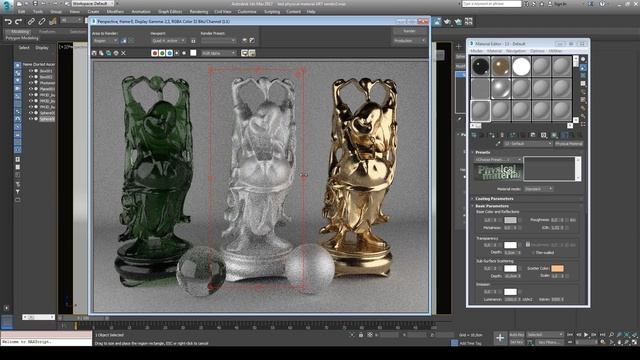Viewport: 640px width, 360px height.
Task: Open the orange Scatter Color swatch
Action: (x=557, y=268)
